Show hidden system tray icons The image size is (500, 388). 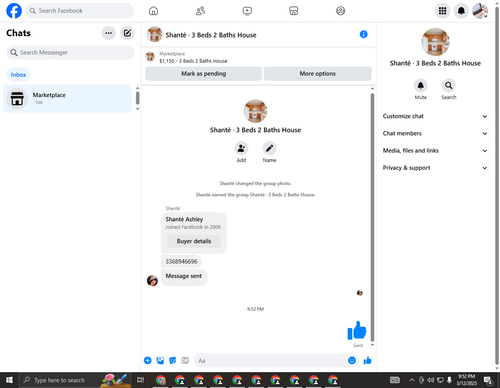pos(412,380)
